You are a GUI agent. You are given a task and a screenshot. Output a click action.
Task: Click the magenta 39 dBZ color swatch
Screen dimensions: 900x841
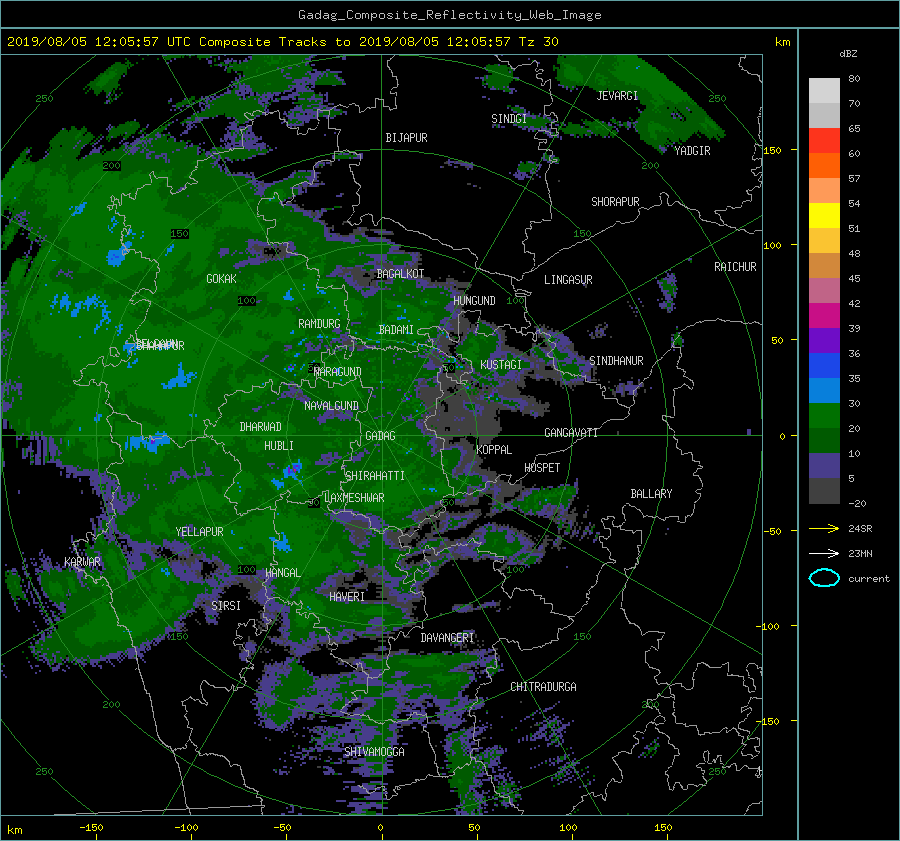[x=824, y=316]
